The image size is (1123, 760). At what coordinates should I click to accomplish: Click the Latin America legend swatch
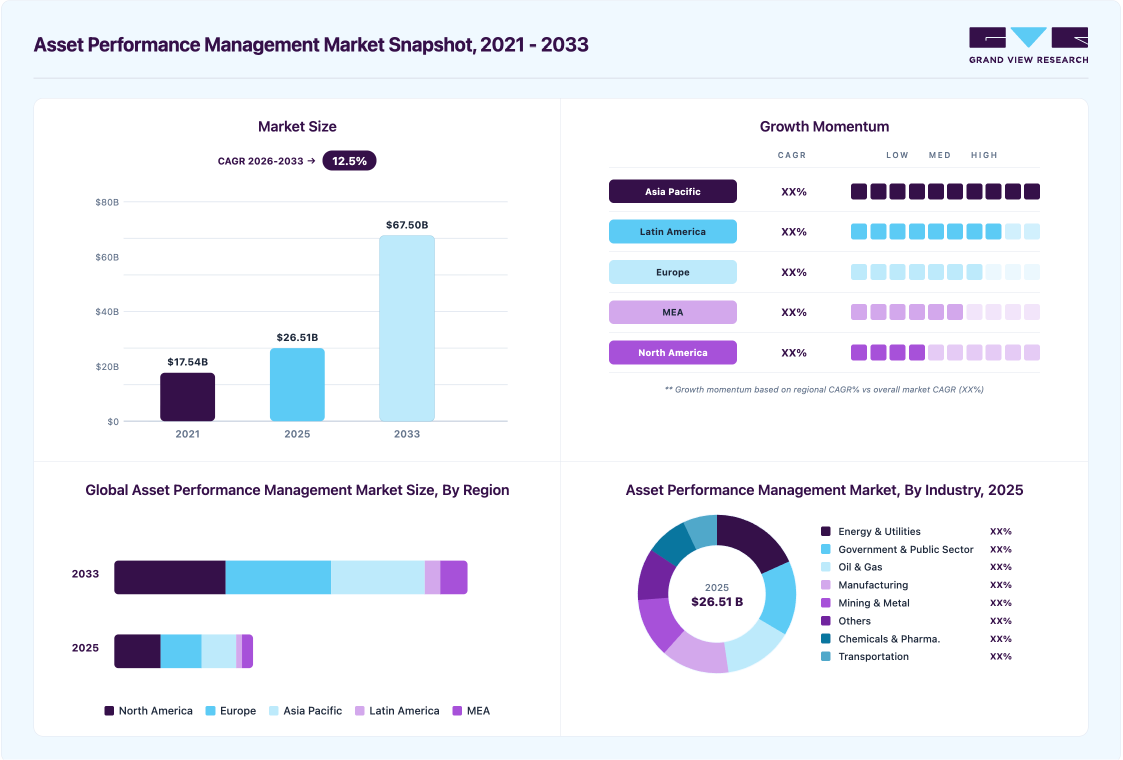click(x=360, y=711)
